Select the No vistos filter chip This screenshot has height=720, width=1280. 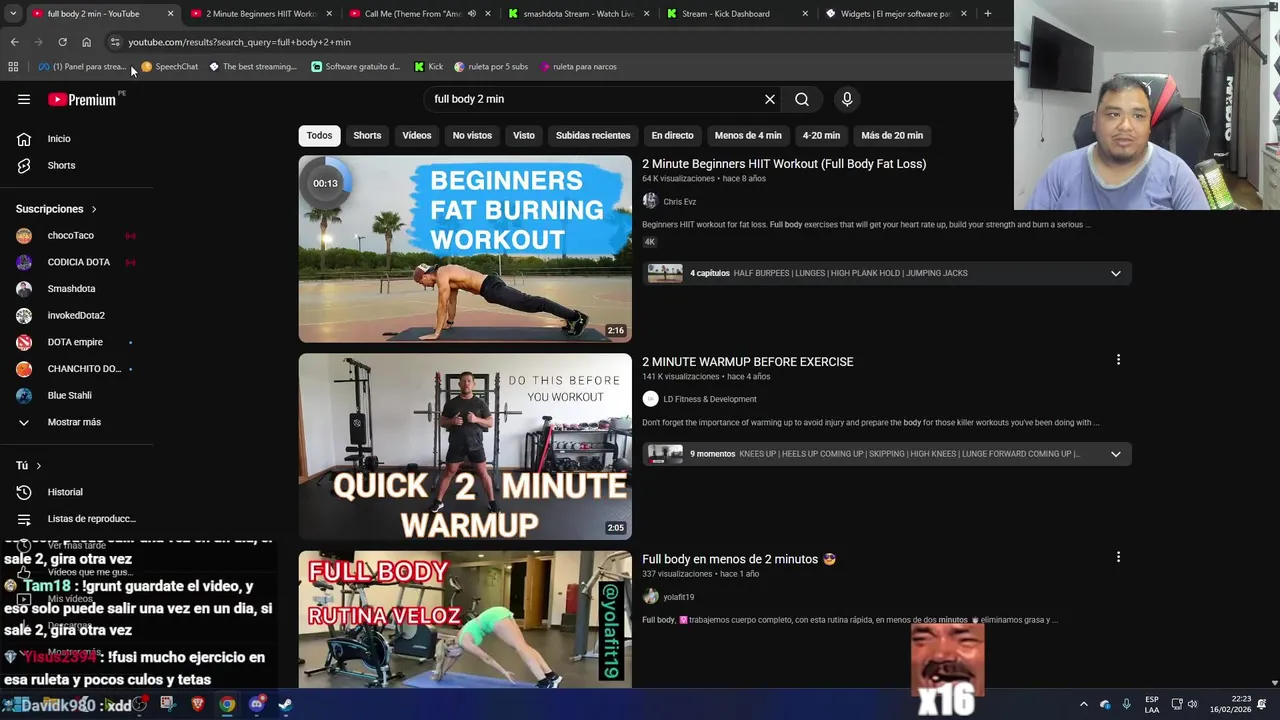472,135
